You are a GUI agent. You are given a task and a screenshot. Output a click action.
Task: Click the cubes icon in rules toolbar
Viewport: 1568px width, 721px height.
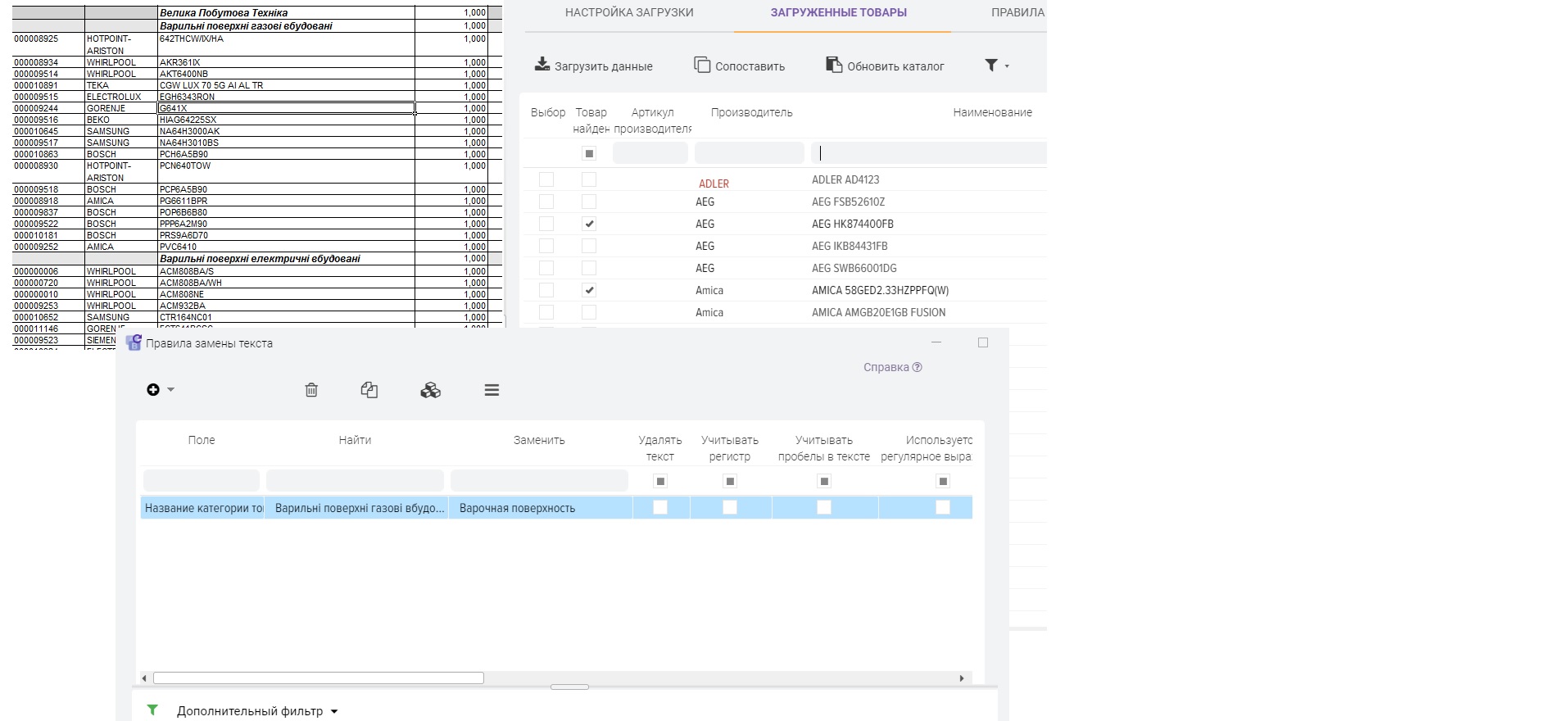pyautogui.click(x=430, y=390)
